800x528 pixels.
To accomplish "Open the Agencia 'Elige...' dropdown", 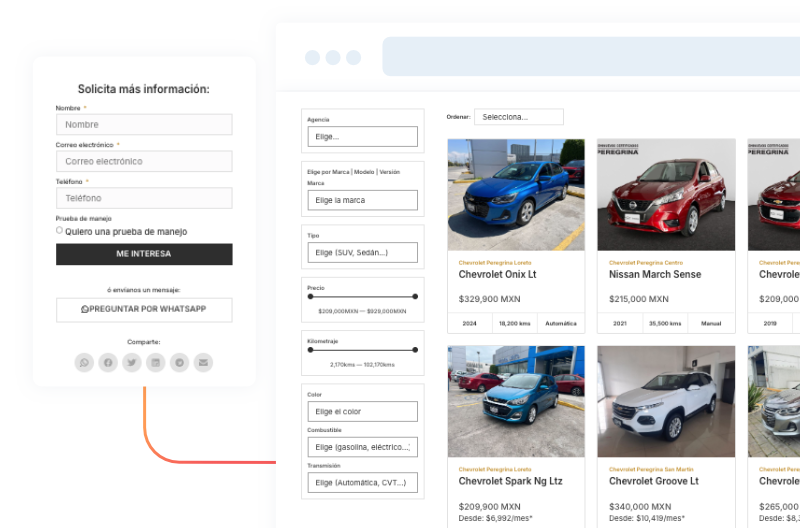I will point(363,137).
